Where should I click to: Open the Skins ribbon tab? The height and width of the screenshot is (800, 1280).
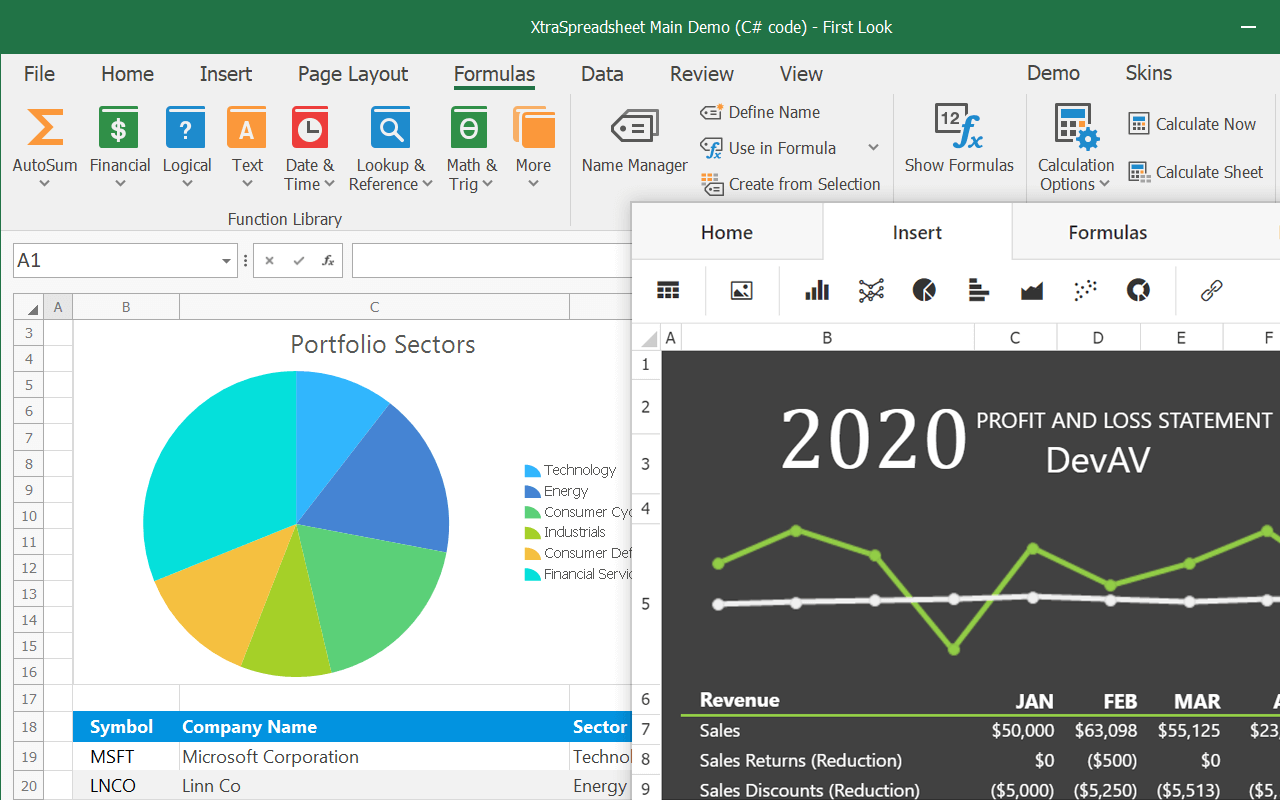tap(1148, 73)
